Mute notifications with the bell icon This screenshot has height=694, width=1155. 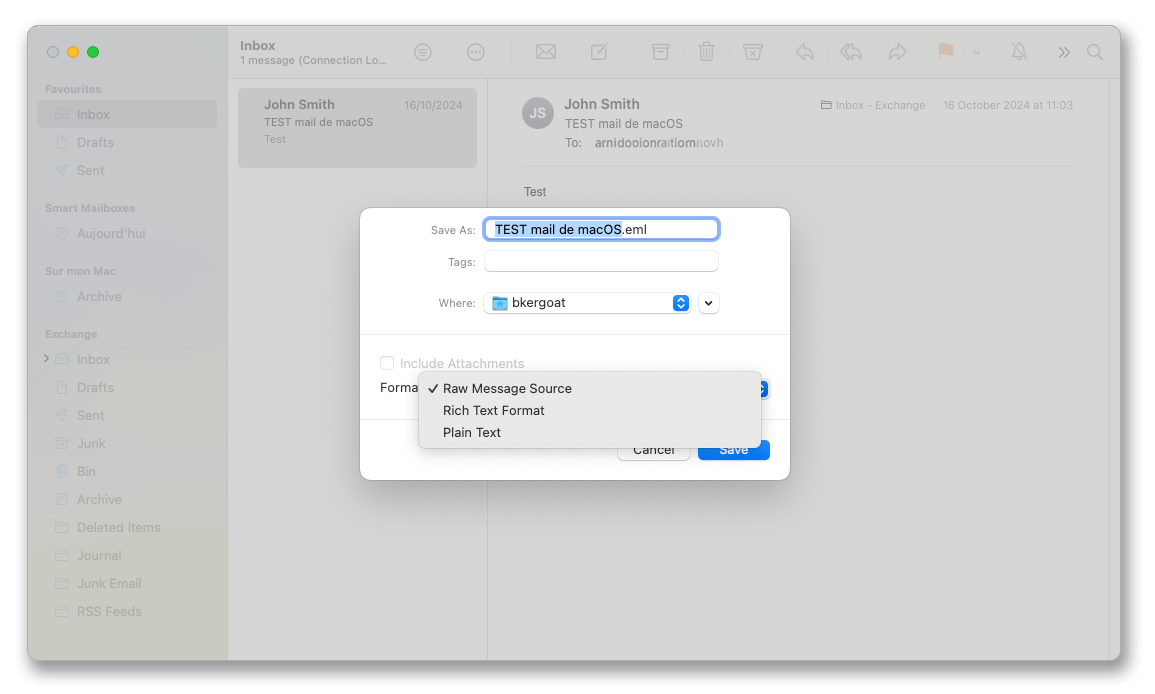coord(1018,51)
